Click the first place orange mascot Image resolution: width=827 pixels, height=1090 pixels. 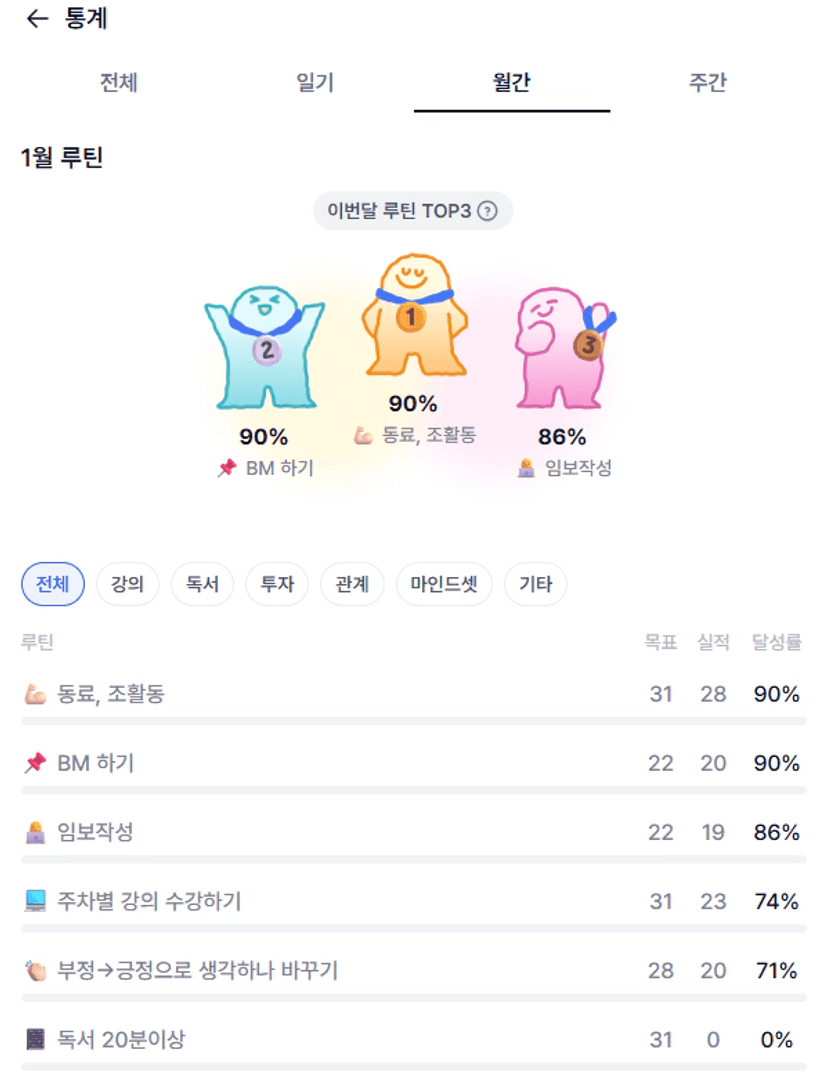tap(413, 316)
